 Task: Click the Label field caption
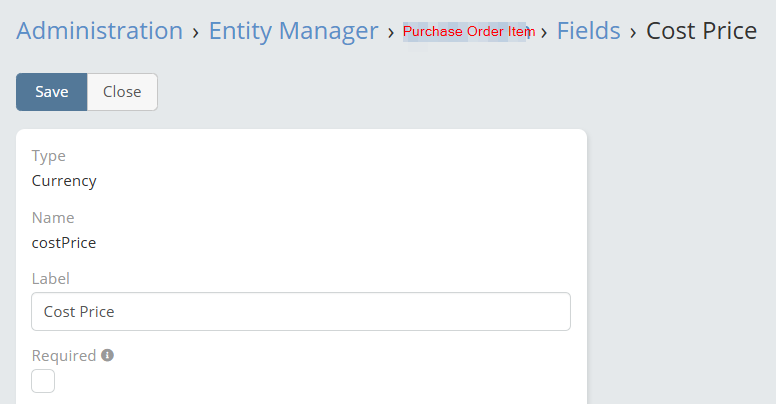pos(51,279)
